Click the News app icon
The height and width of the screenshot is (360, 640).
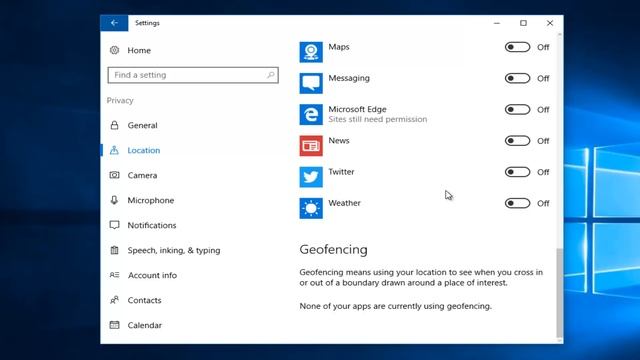click(x=311, y=146)
